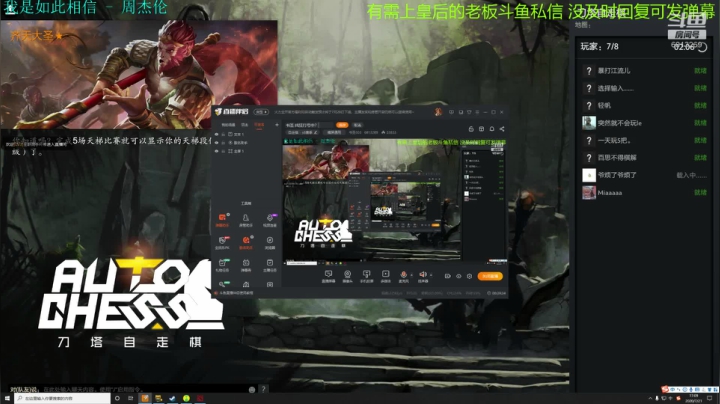The height and width of the screenshot is (404, 720).
Task: Refresh lobby using circular arrow near timer
Action: pyautogui.click(x=703, y=47)
